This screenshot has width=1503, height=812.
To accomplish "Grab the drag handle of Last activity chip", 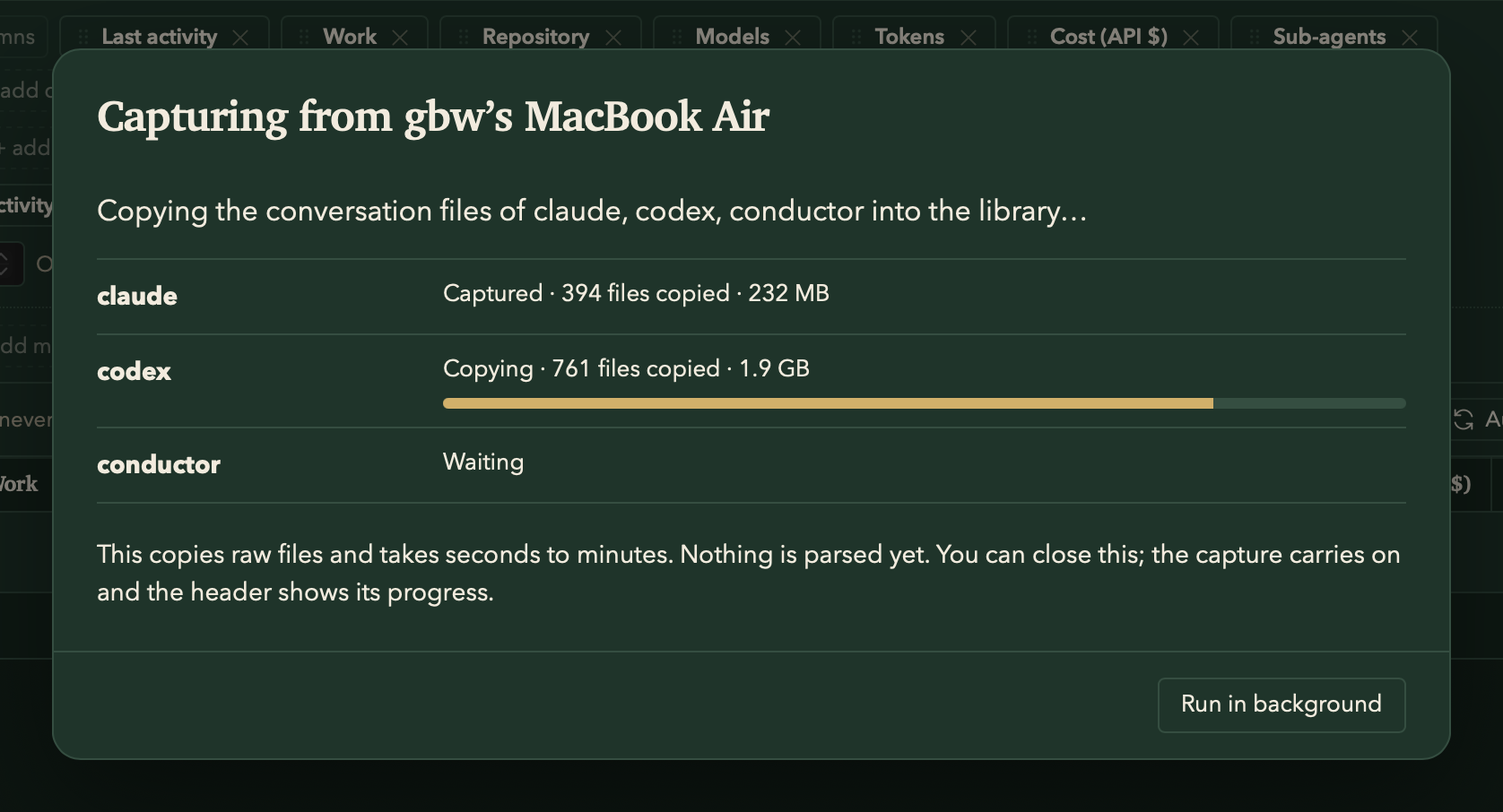I will 83,37.
